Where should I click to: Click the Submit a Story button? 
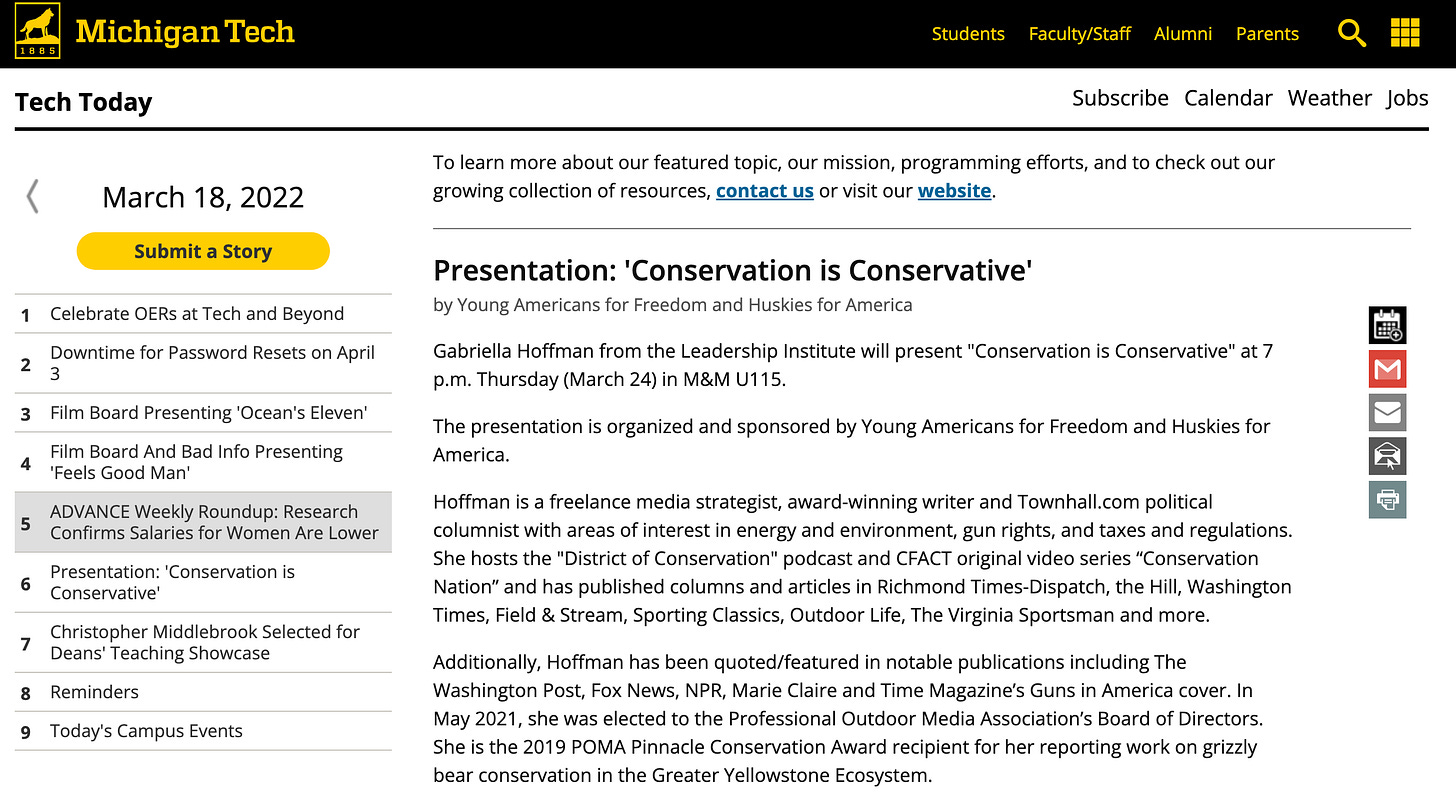pos(203,251)
